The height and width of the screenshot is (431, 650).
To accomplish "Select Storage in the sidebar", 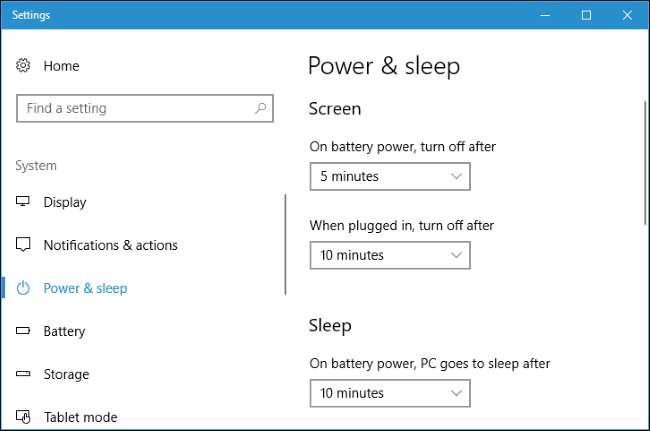I will [x=66, y=374].
